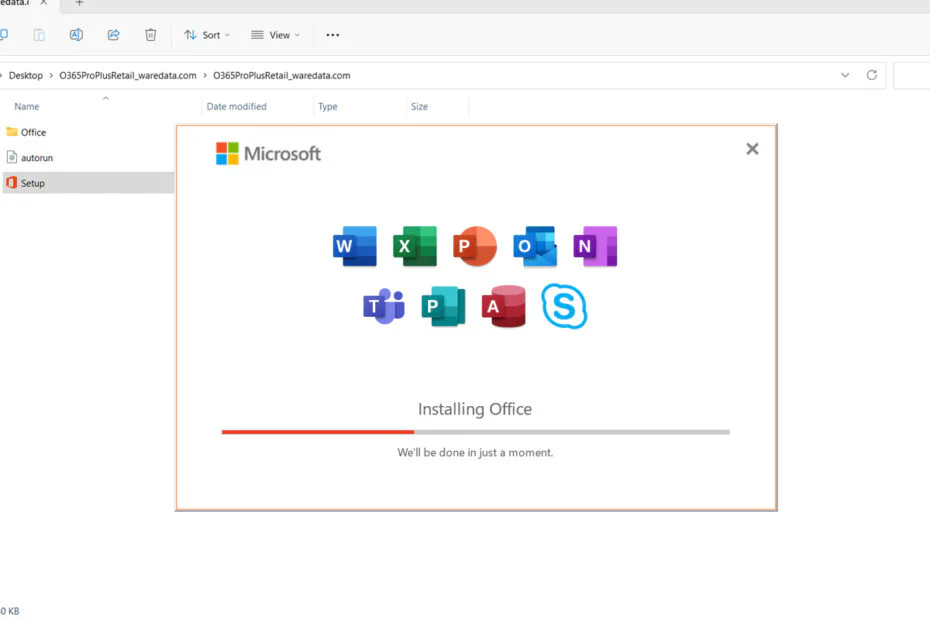This screenshot has width=930, height=620.
Task: Sort by the Size column header
Action: (419, 106)
